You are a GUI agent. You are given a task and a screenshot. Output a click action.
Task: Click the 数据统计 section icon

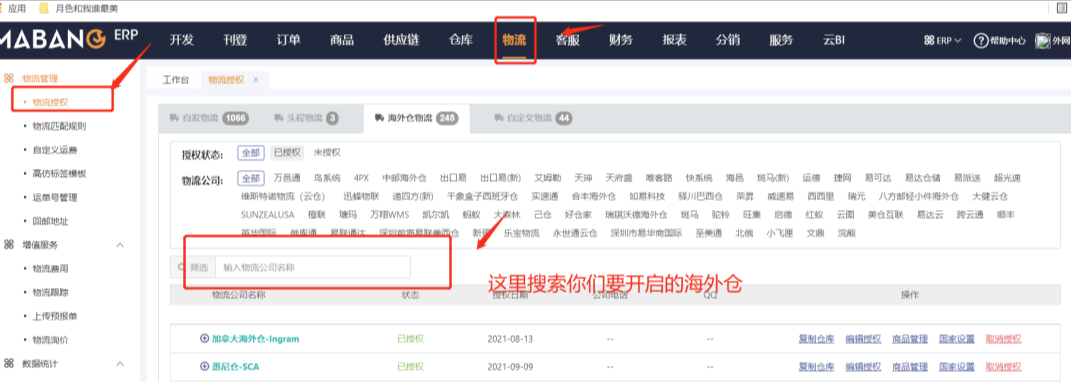pyautogui.click(x=9, y=364)
